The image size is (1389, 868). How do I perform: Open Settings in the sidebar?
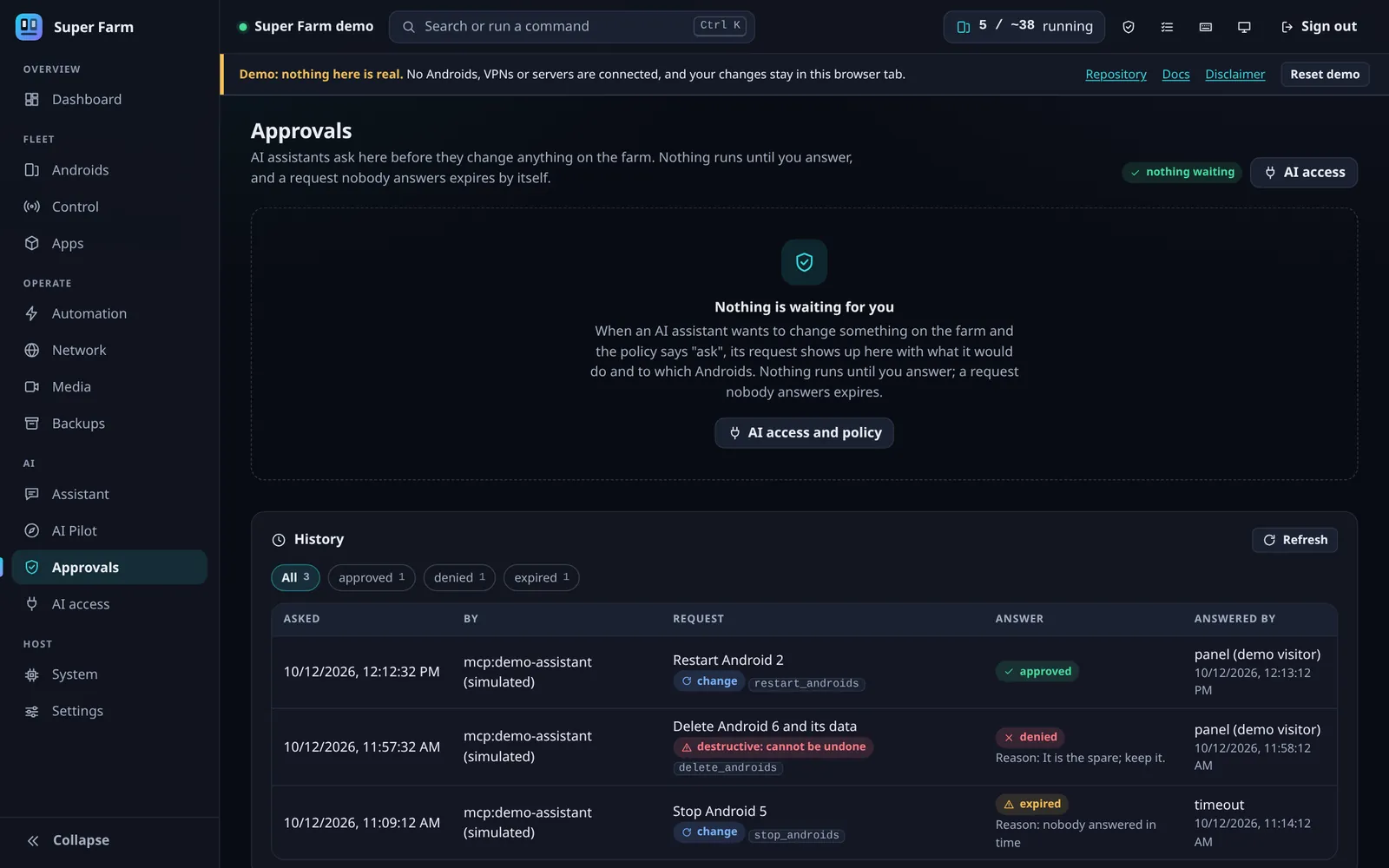click(109, 711)
